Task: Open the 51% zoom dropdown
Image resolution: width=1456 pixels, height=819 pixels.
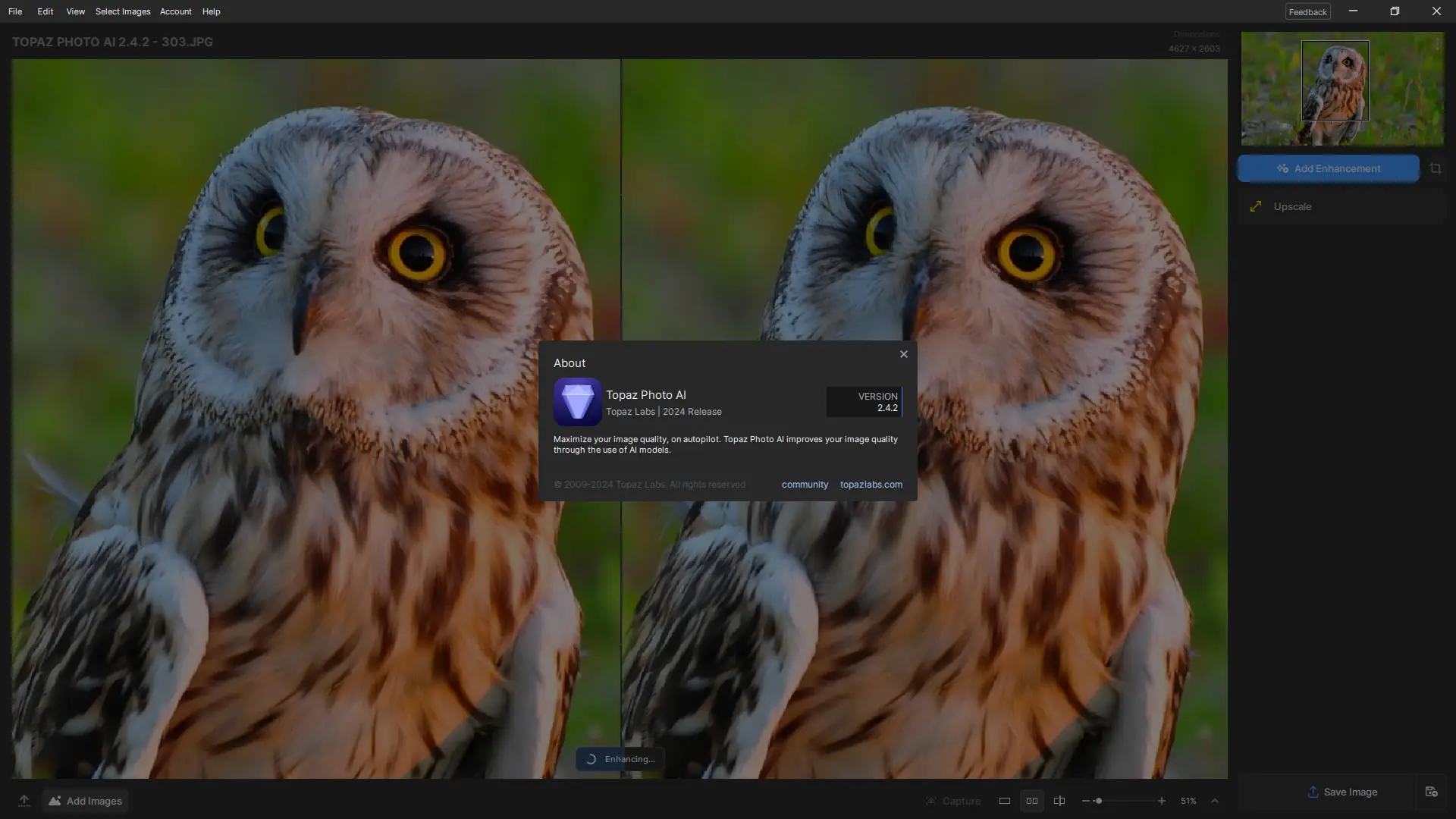Action: 1188,801
